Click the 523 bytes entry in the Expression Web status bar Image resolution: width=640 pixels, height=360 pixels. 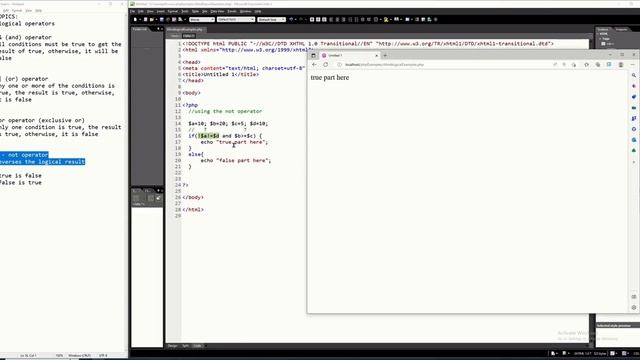point(600,353)
